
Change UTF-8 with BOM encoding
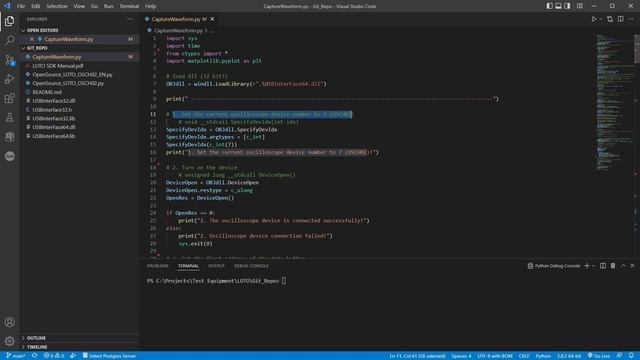[494, 356]
